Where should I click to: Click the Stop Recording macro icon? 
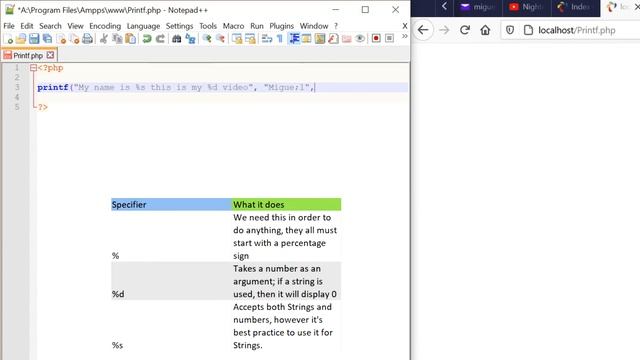389,38
